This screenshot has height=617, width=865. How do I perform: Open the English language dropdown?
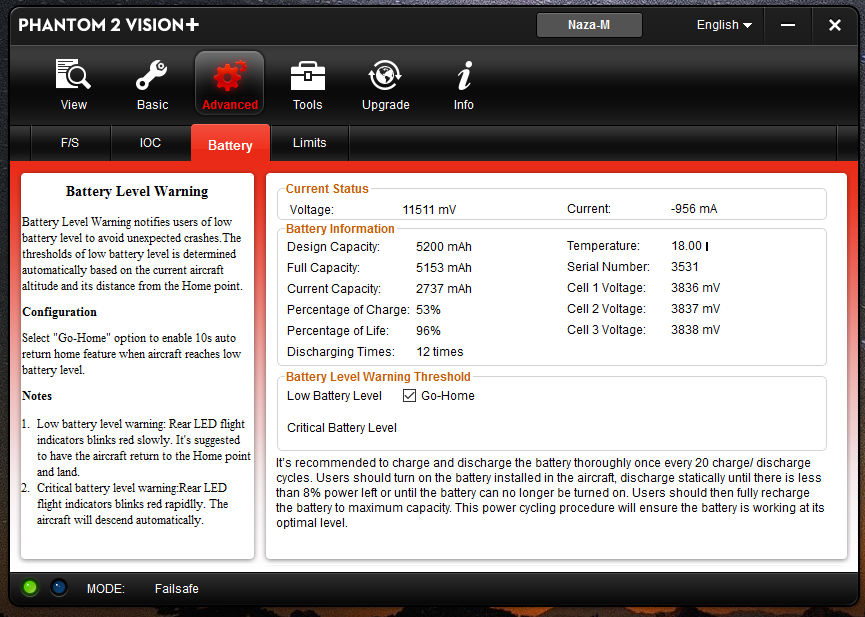click(724, 25)
